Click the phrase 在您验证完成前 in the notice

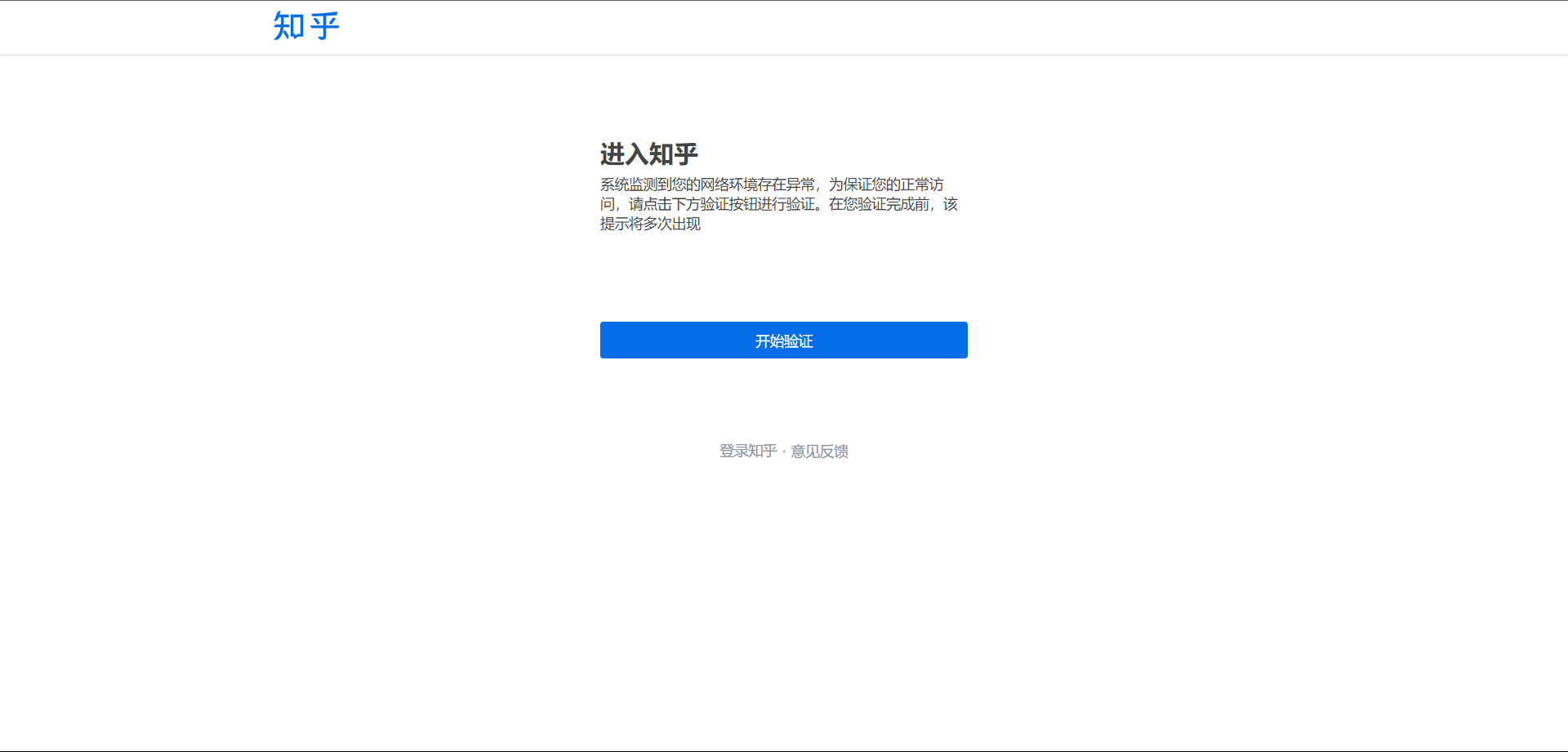879,204
